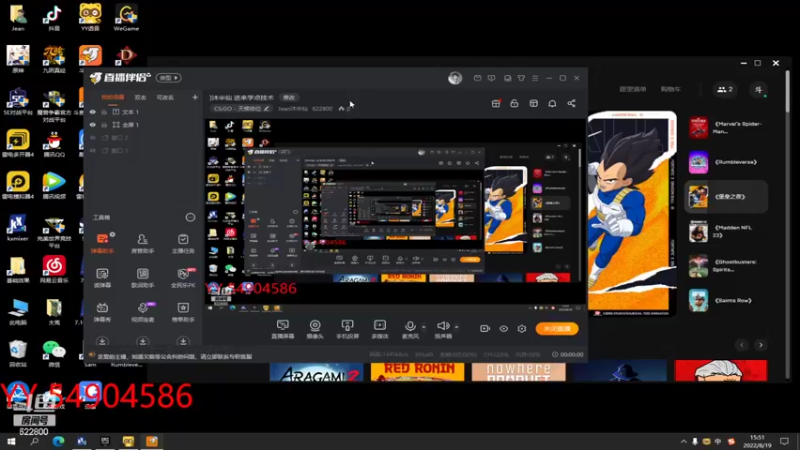Image resolution: width=800 pixels, height=450 pixels.
Task: Click the user avatar in 直播伴侣 title bar
Action: click(x=455, y=78)
